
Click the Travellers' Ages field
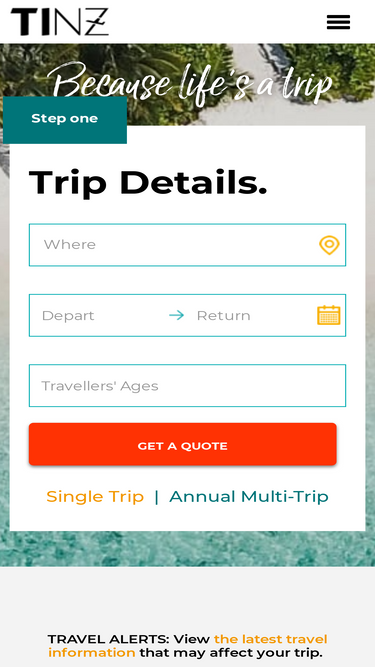click(187, 385)
